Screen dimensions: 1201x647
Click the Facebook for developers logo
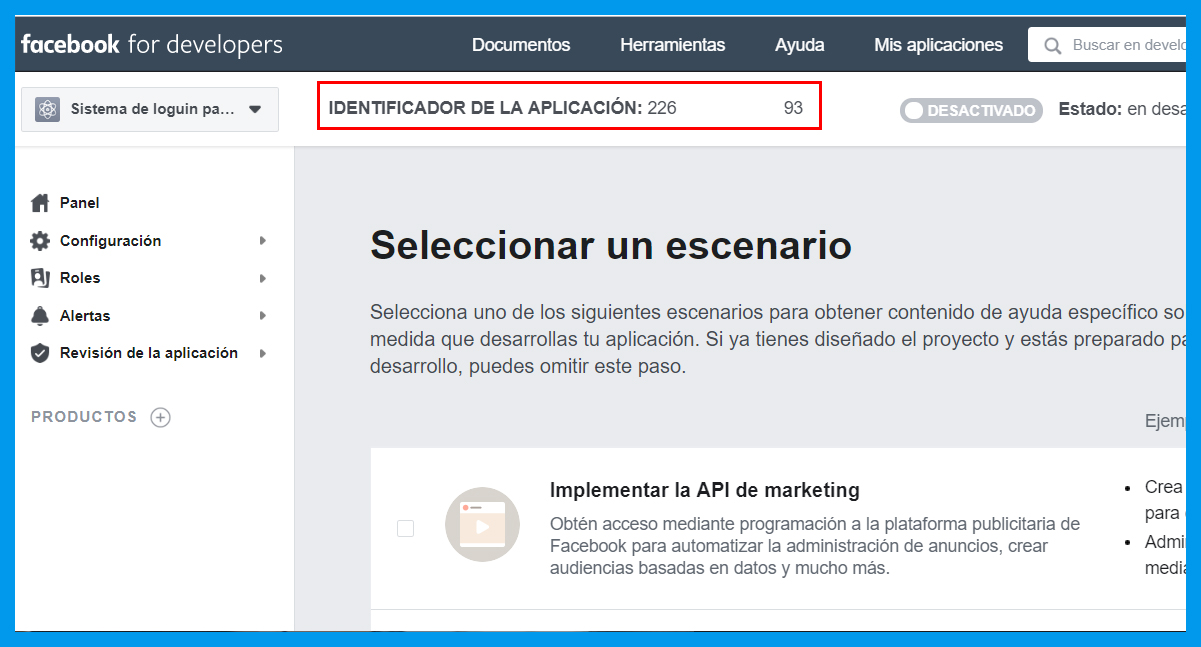coord(152,44)
